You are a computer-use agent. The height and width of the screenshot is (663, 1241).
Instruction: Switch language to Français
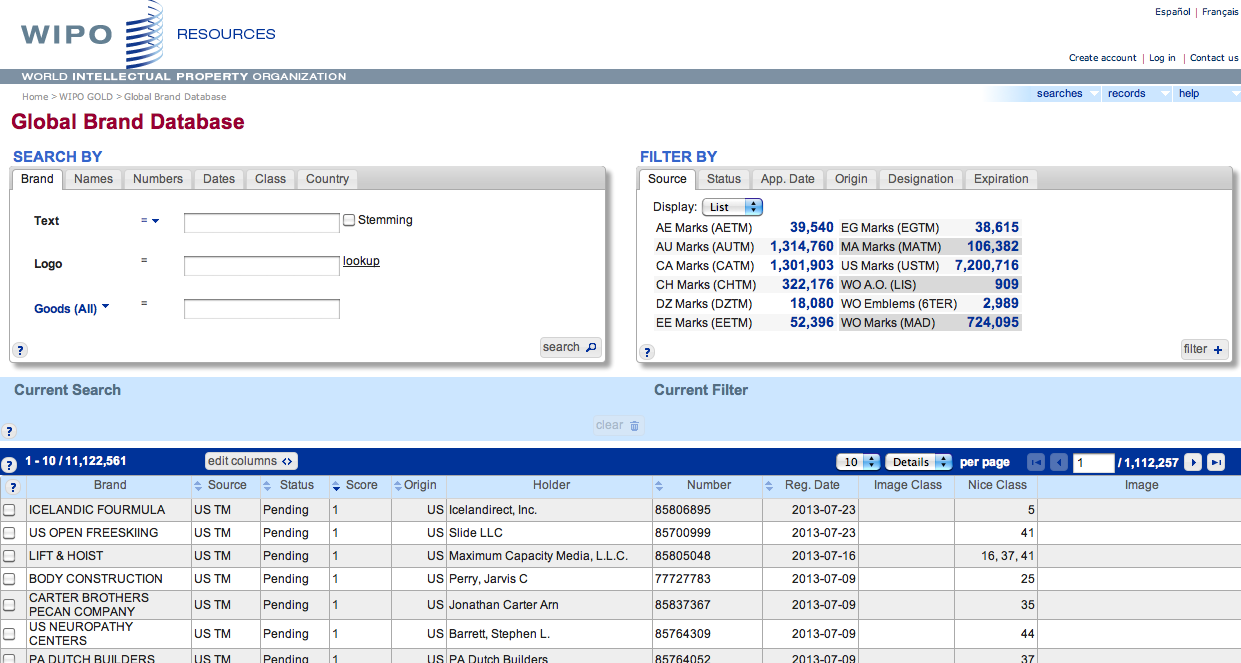(1220, 12)
